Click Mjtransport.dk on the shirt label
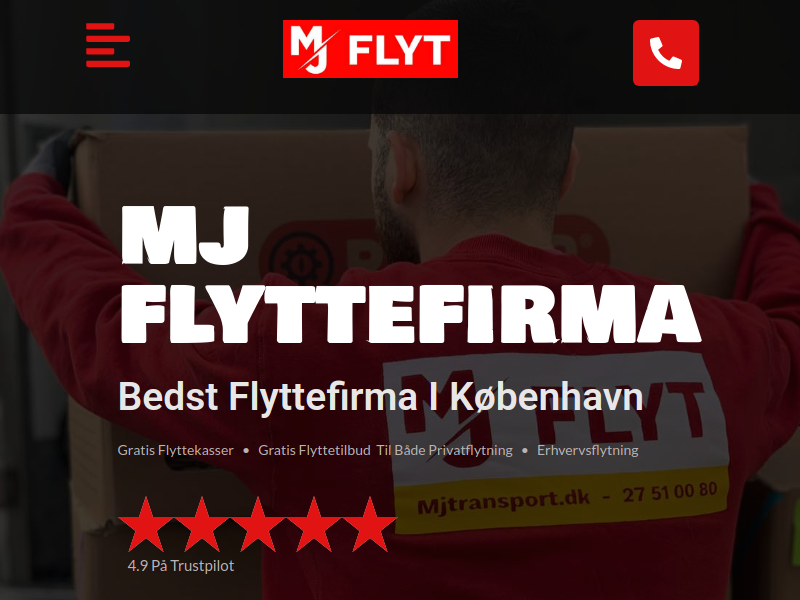The width and height of the screenshot is (800, 600). (504, 502)
